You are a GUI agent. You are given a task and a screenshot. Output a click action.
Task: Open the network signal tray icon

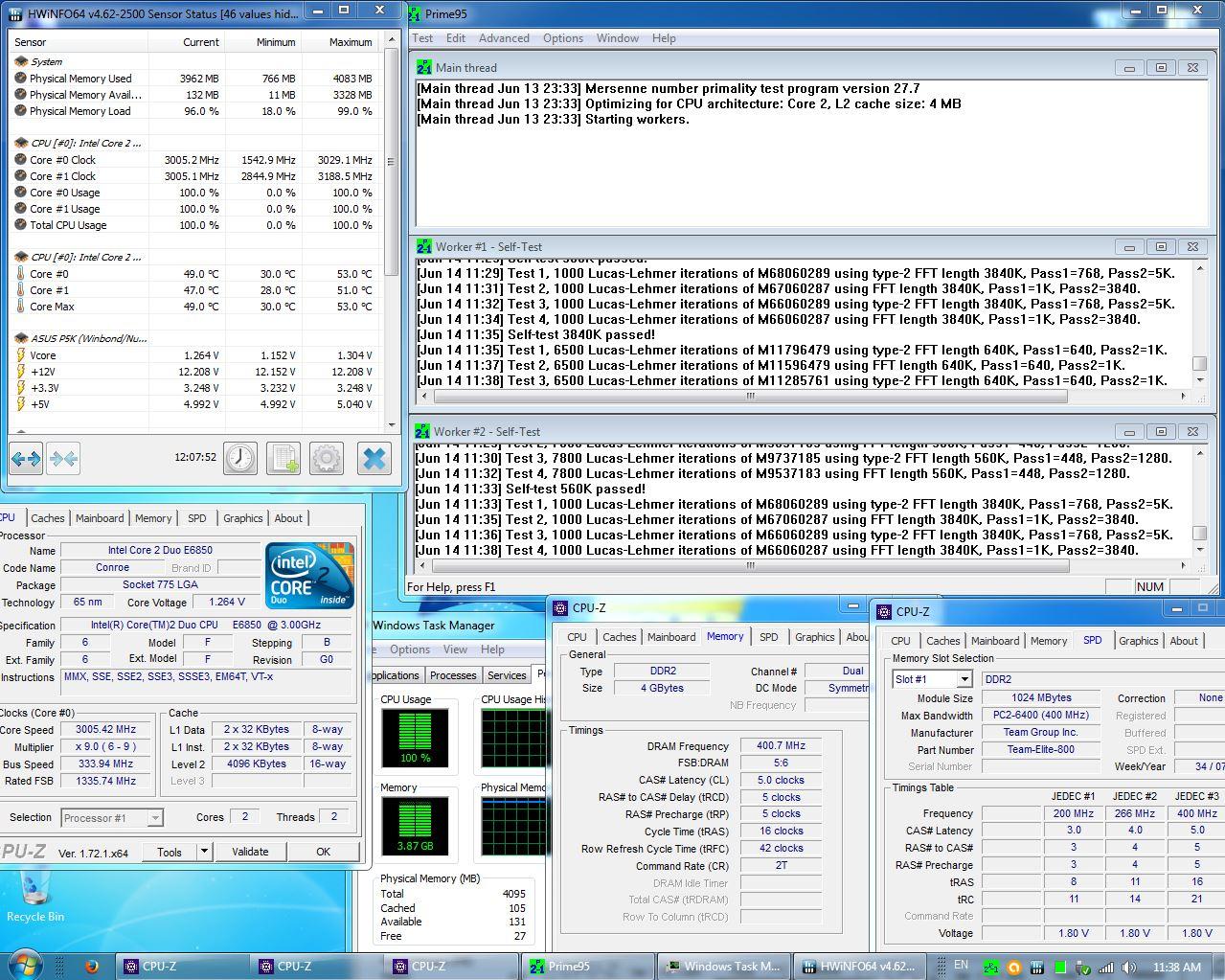pyautogui.click(x=1105, y=967)
